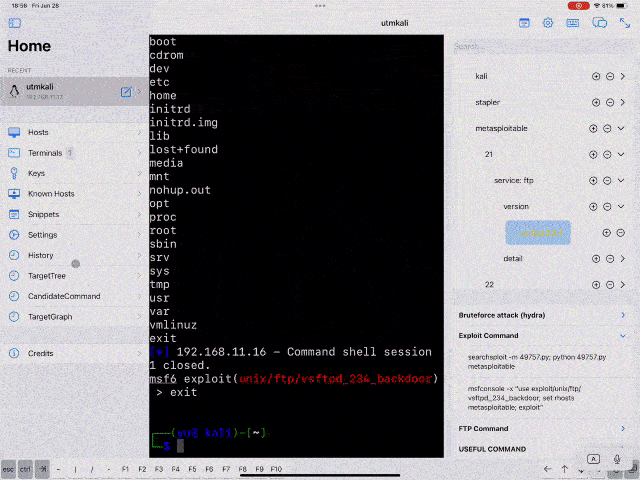Expand the port 22 tree node
This screenshot has height=480, width=640.
[623, 285]
